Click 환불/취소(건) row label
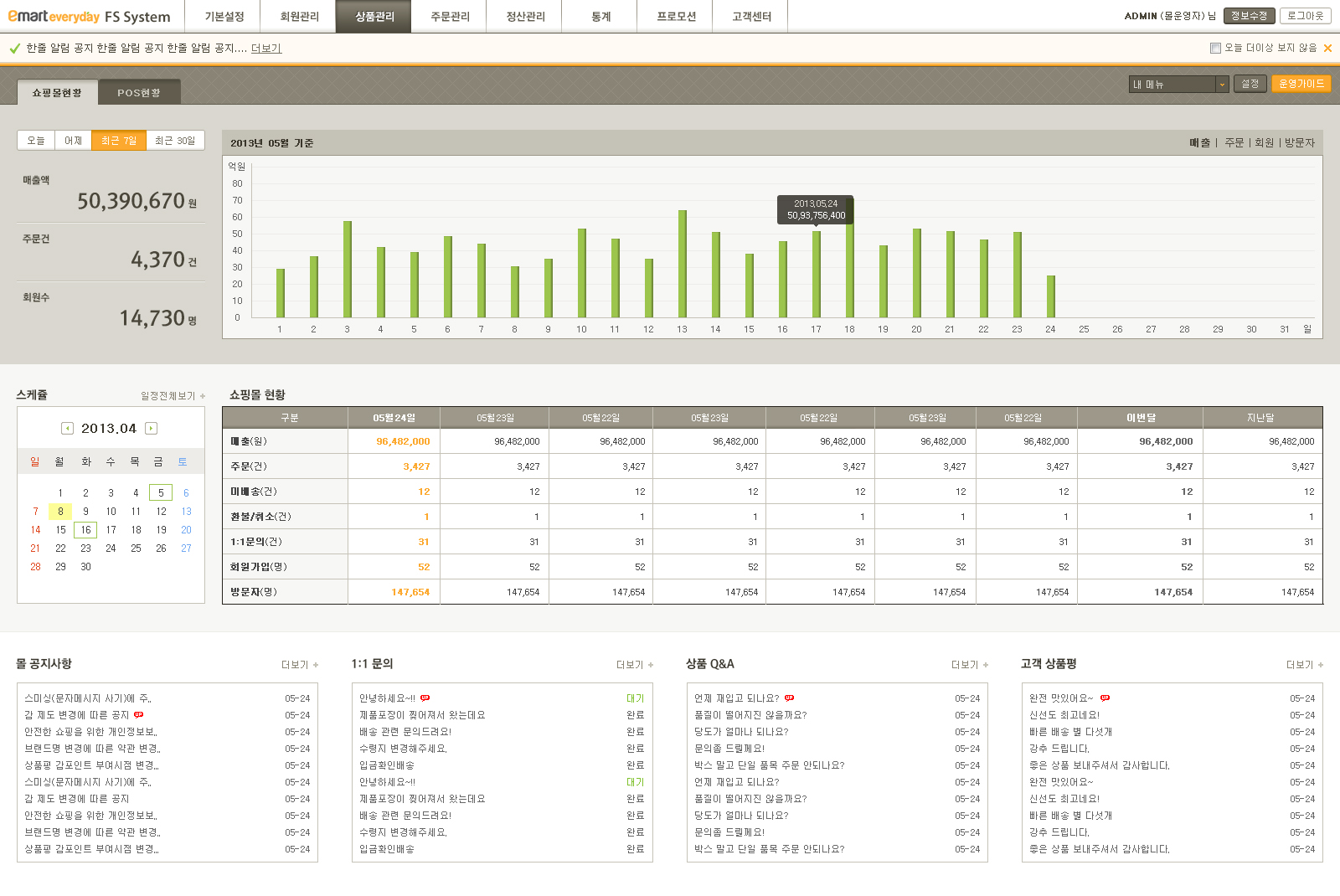Image resolution: width=1340 pixels, height=896 pixels. click(261, 517)
